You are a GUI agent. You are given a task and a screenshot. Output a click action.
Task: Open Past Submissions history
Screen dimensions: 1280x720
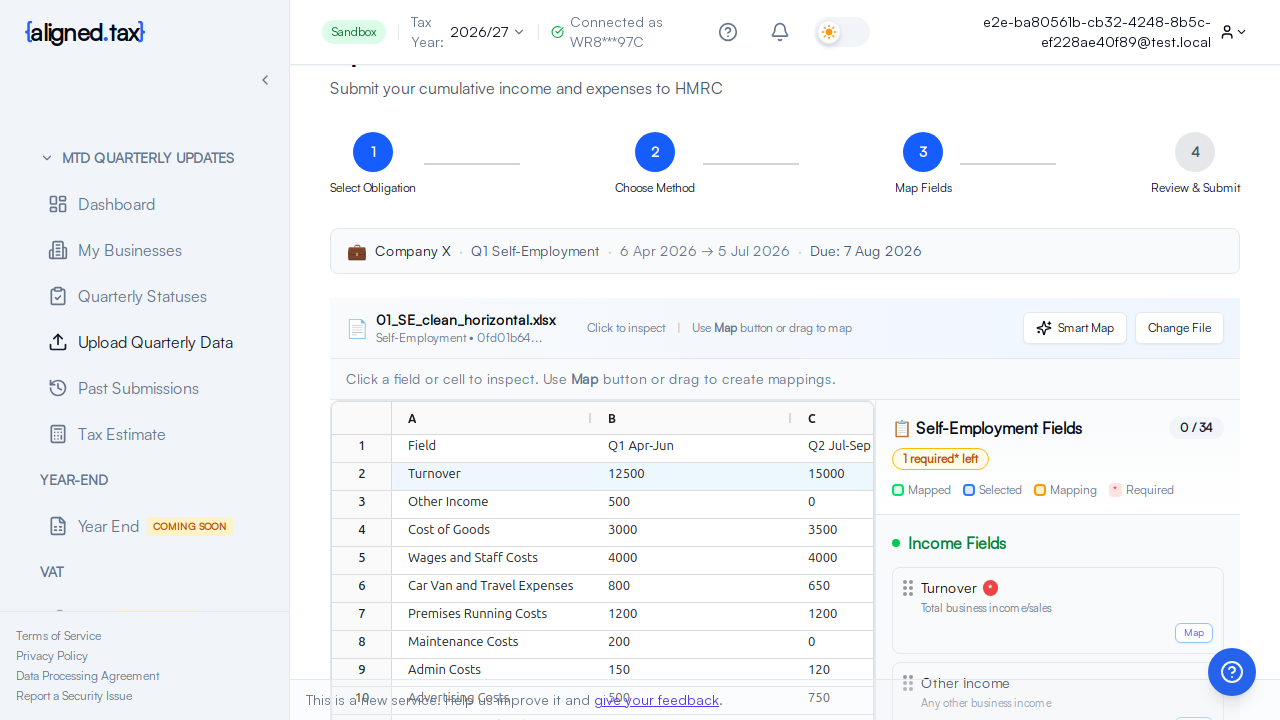(x=138, y=388)
